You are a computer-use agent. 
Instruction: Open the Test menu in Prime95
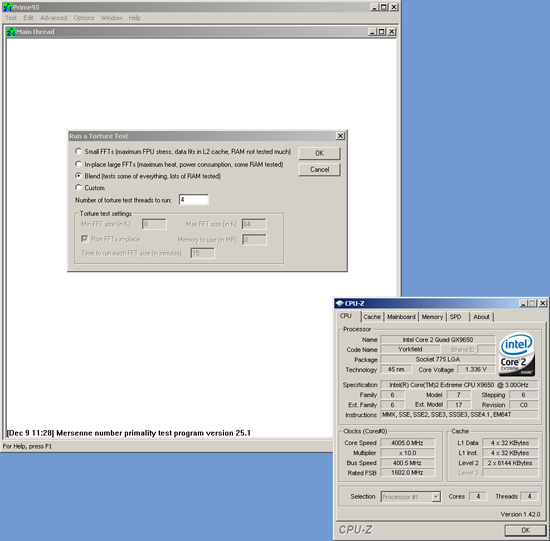pyautogui.click(x=11, y=18)
